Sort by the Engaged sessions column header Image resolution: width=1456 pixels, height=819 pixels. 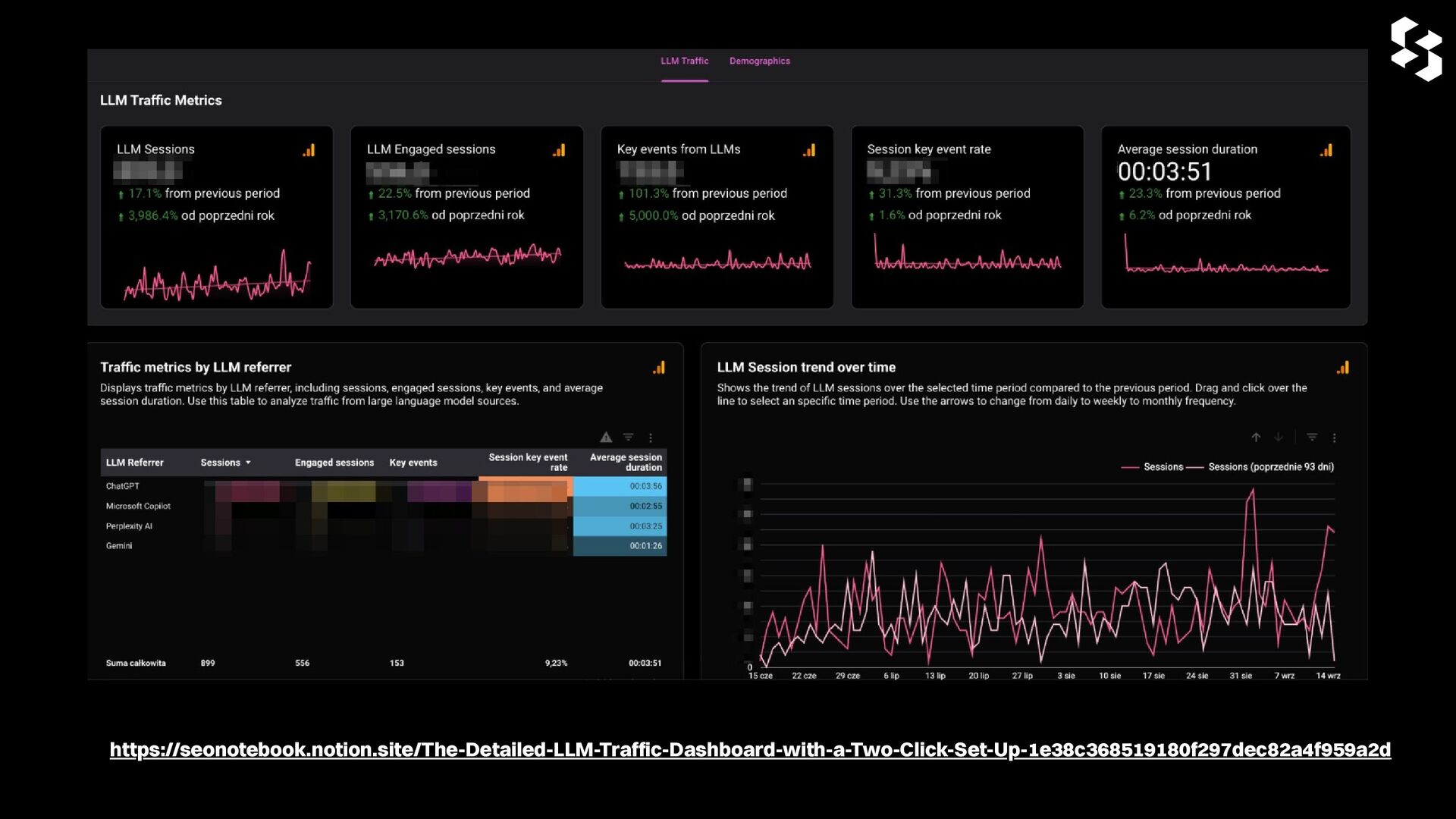pos(334,463)
